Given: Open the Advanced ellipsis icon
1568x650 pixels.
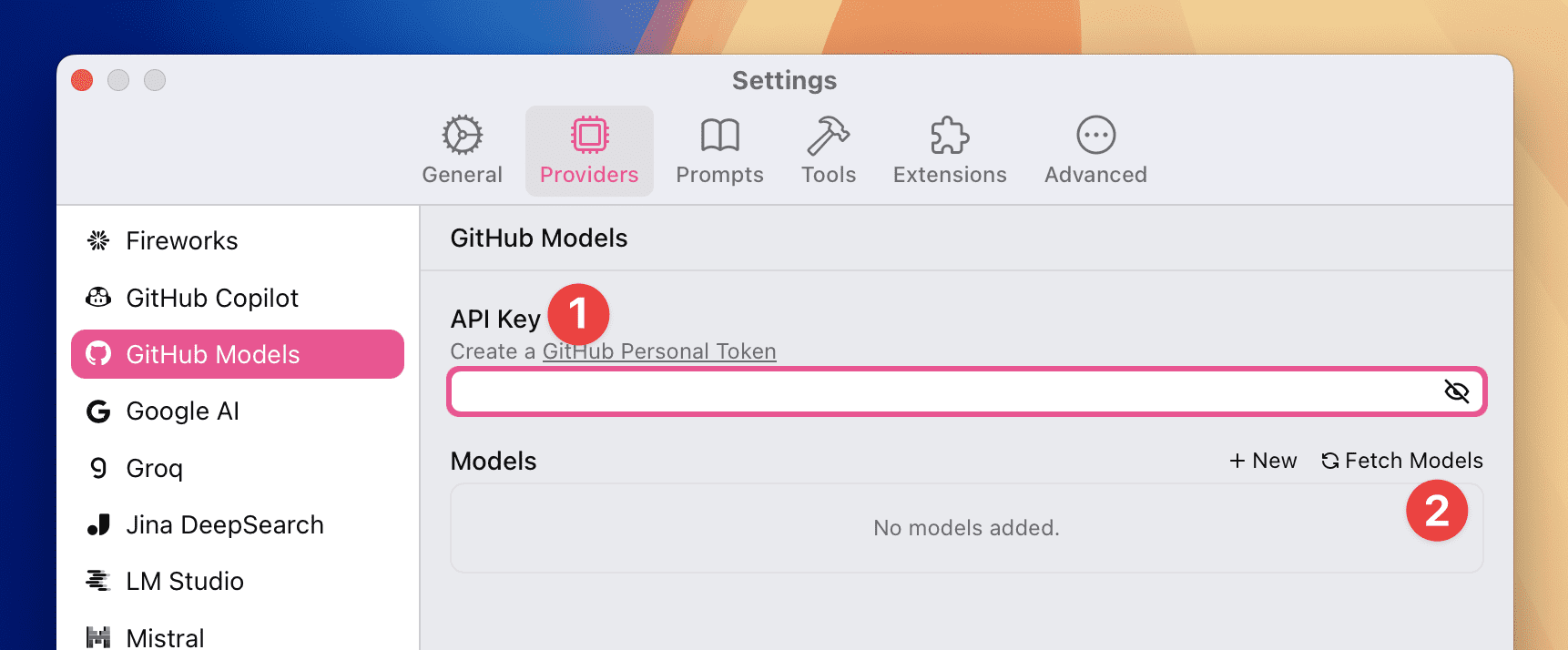Looking at the screenshot, I should click(x=1095, y=136).
